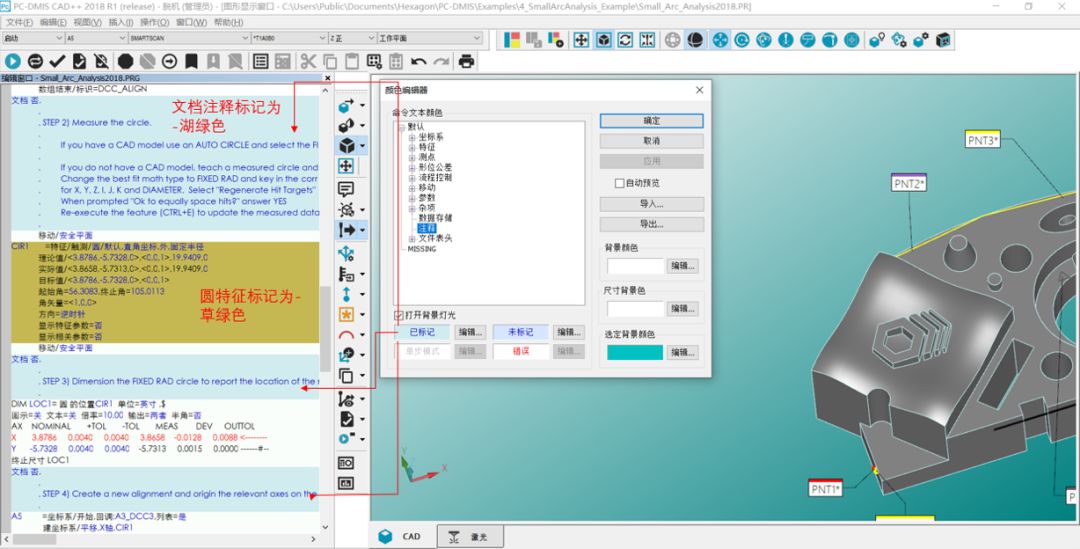Click the white 尺寸背景色 swatch
The image size is (1080, 549).
click(635, 309)
